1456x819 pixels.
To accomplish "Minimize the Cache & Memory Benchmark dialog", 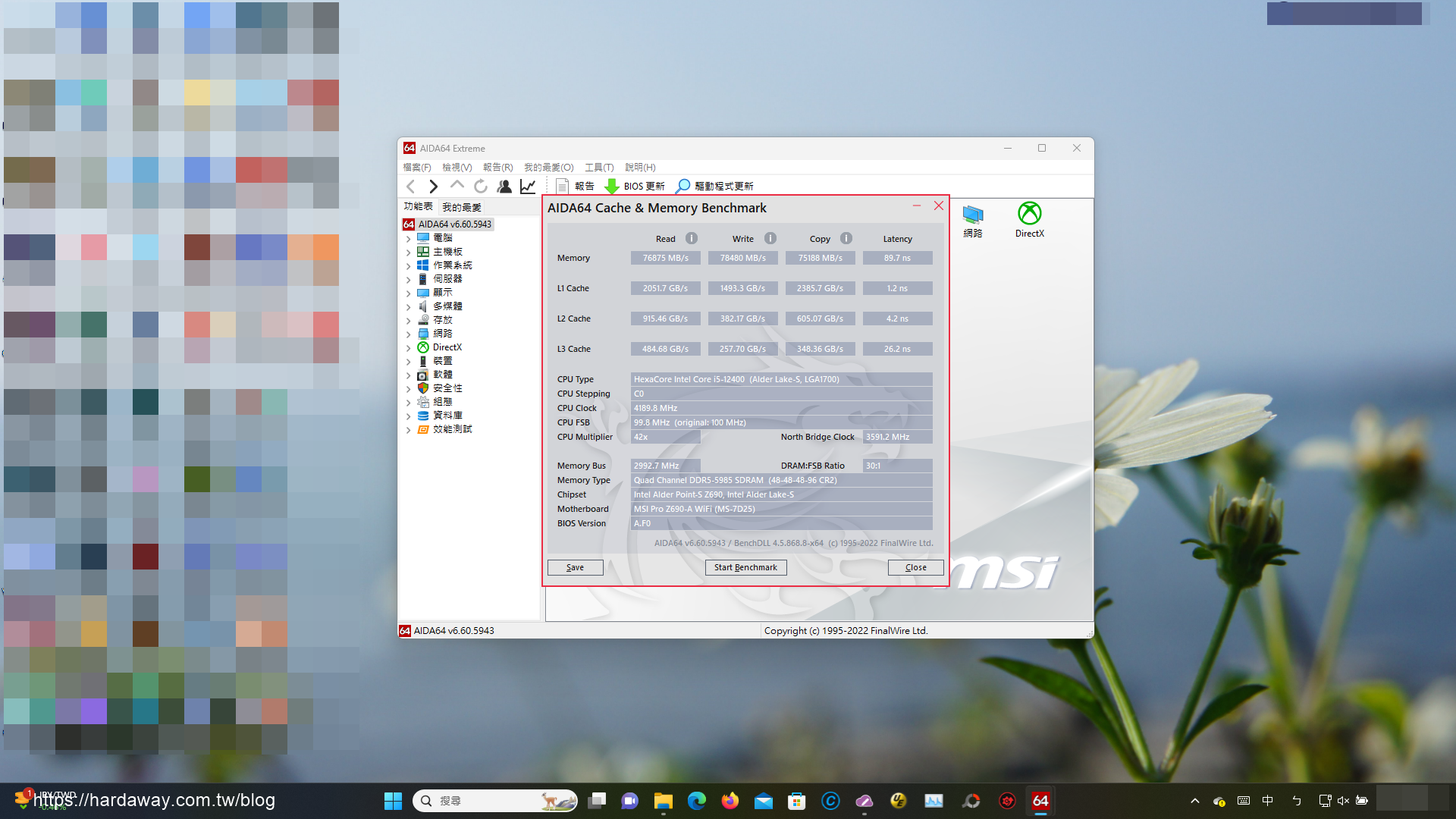I will pyautogui.click(x=917, y=206).
